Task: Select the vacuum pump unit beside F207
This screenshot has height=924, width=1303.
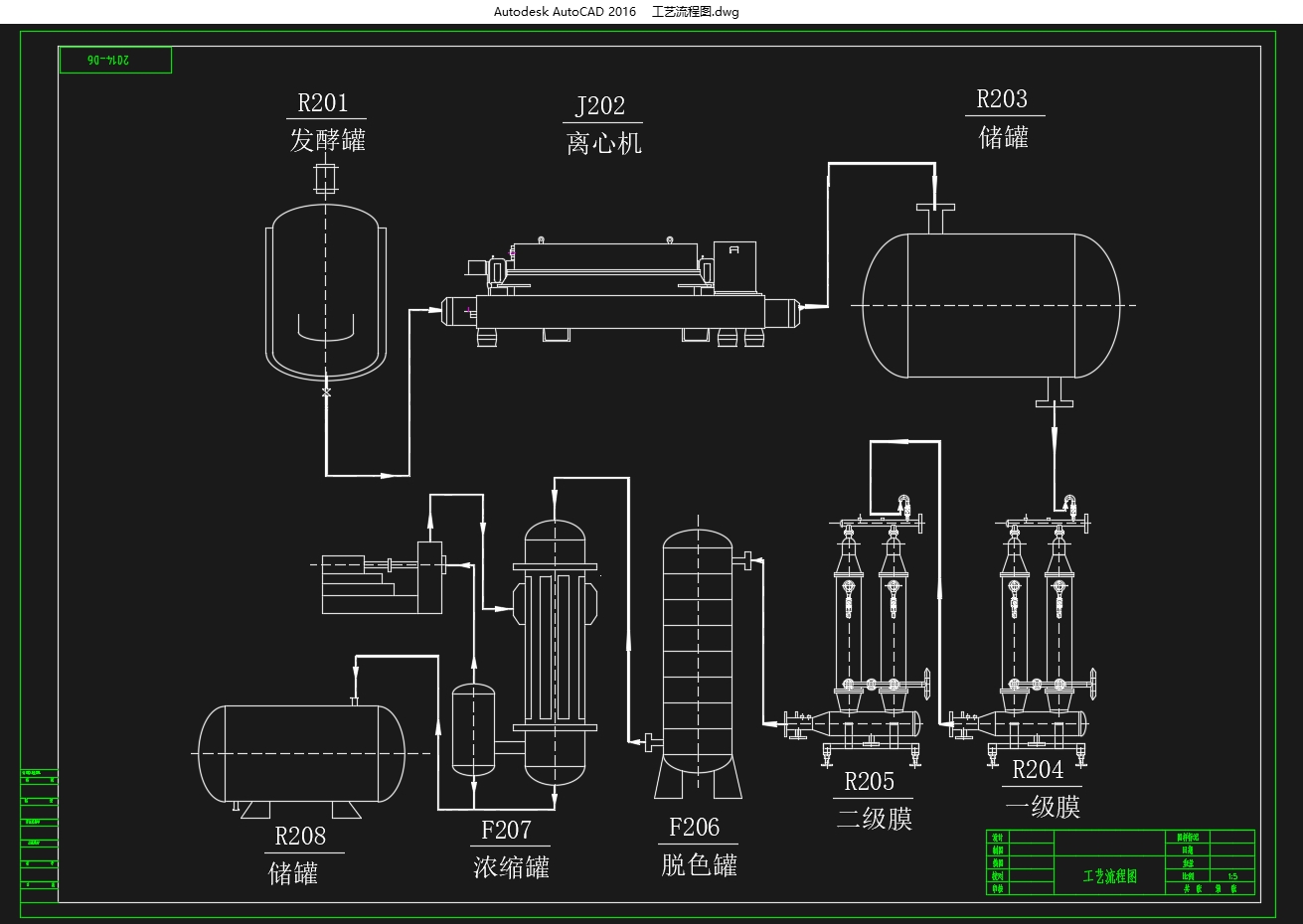Action: 383,577
